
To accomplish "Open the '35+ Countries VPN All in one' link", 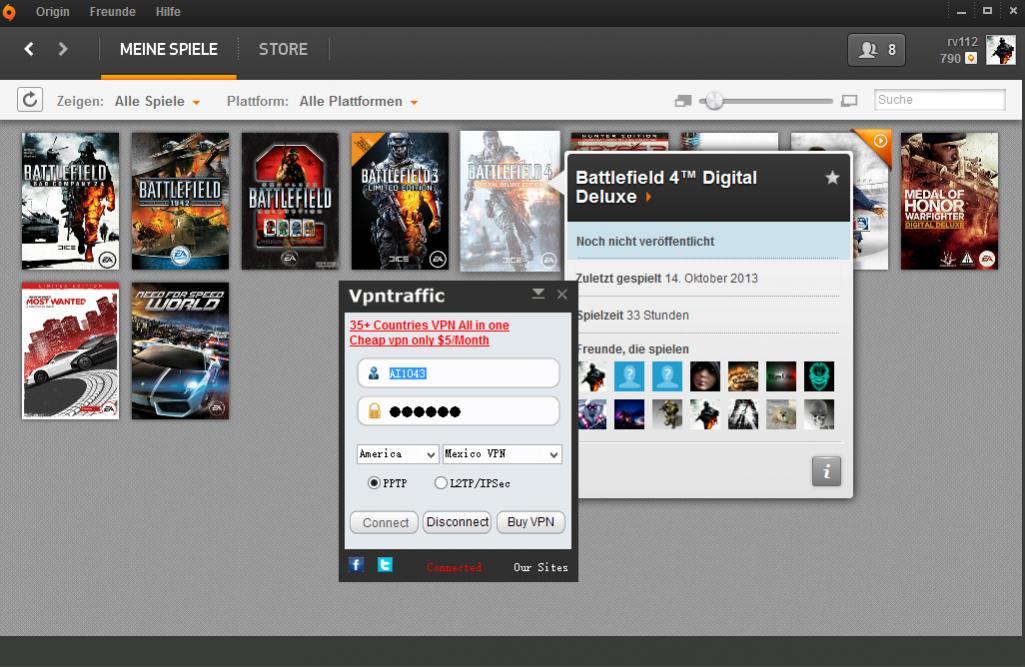I will click(x=429, y=325).
